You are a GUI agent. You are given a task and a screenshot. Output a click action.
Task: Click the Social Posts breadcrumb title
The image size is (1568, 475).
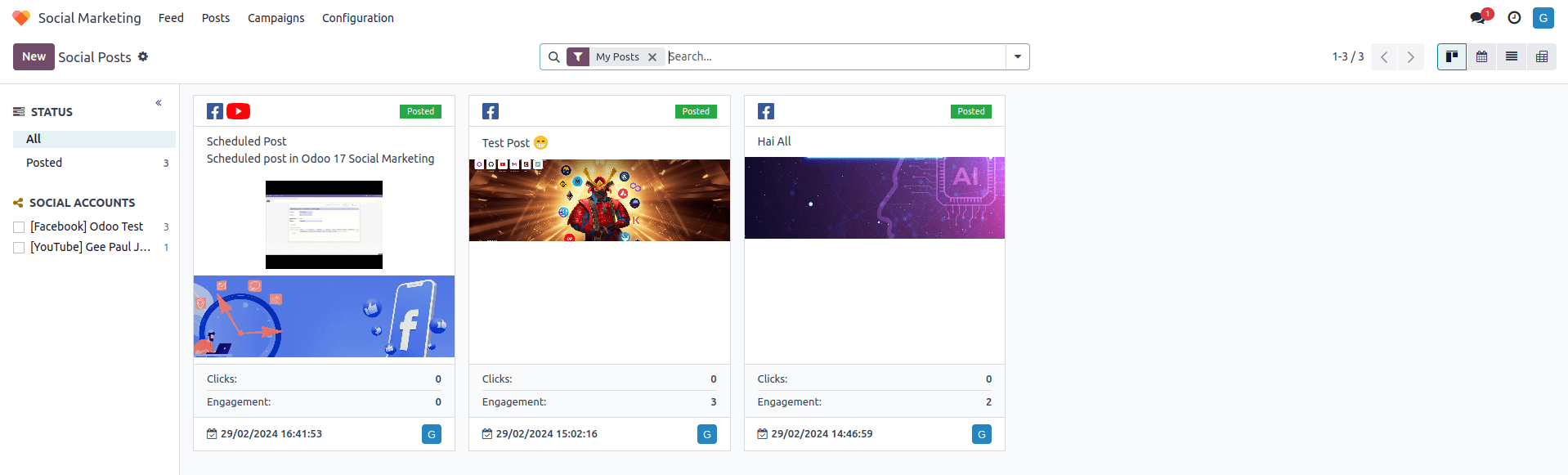(x=95, y=57)
